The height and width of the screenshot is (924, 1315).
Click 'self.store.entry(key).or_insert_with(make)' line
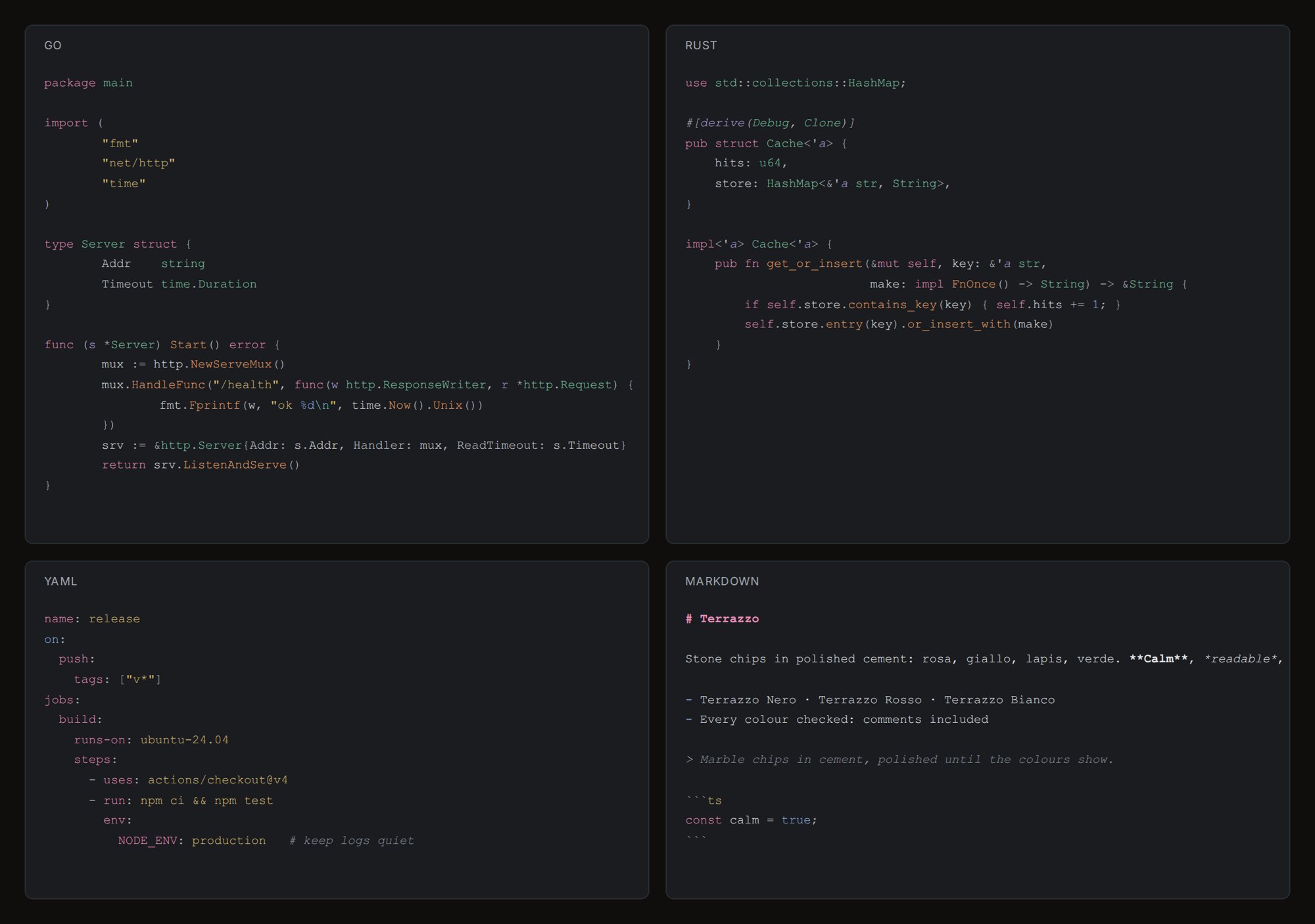(899, 324)
